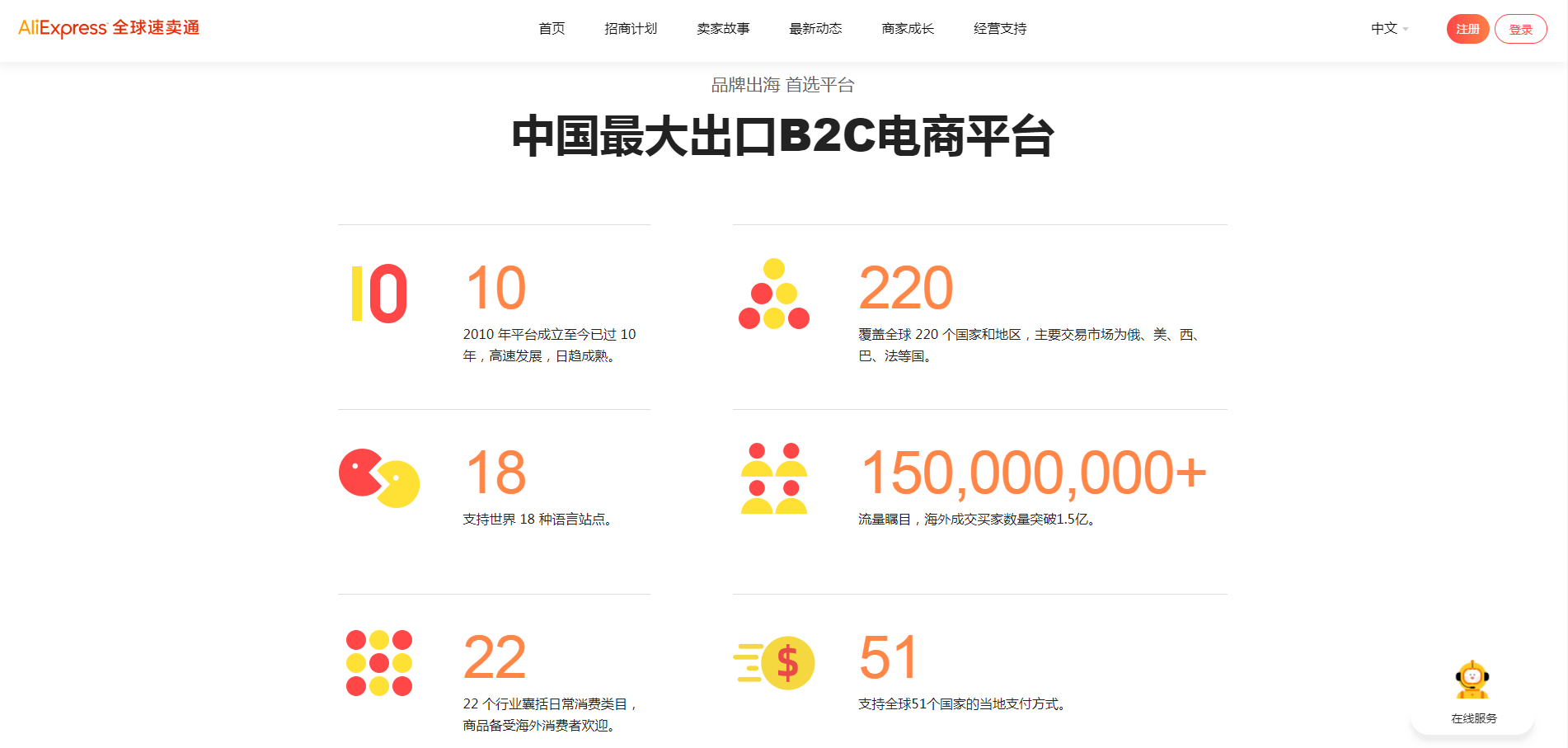The image size is (1568, 748).
Task: Open the 最新动态 section
Action: pyautogui.click(x=815, y=27)
